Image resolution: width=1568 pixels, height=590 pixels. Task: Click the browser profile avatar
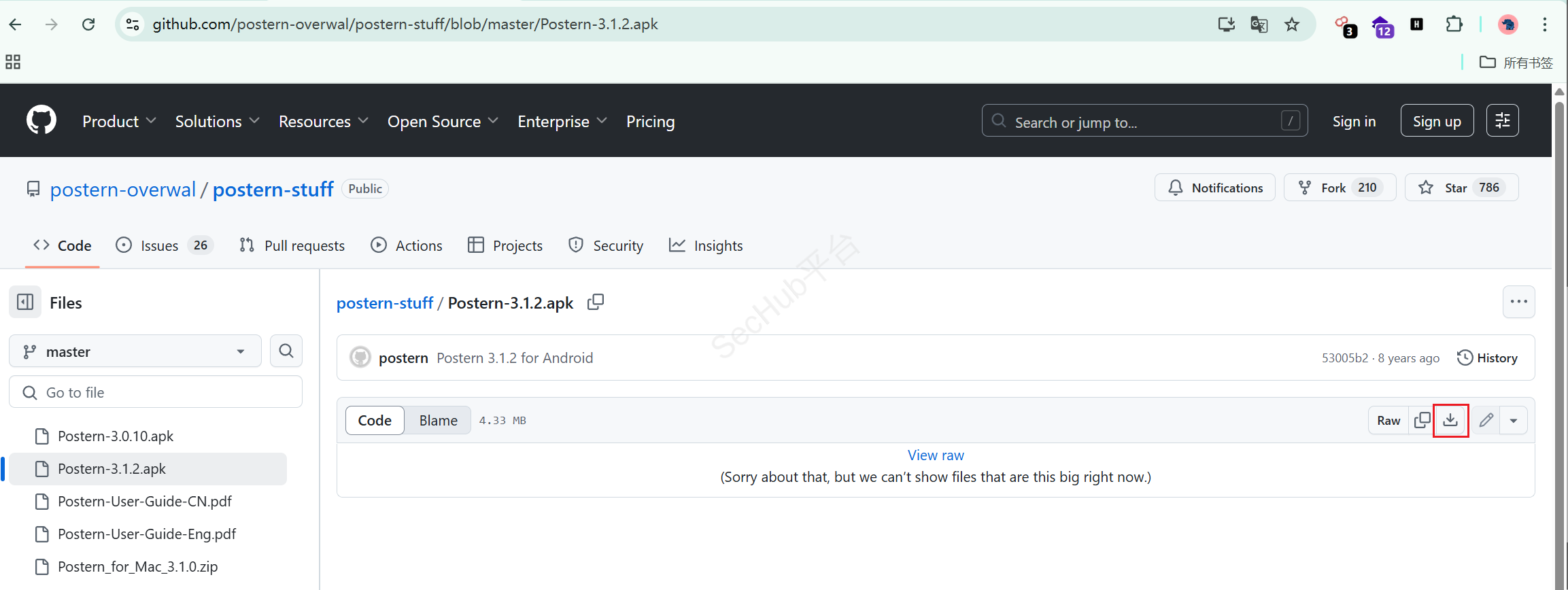(x=1508, y=24)
